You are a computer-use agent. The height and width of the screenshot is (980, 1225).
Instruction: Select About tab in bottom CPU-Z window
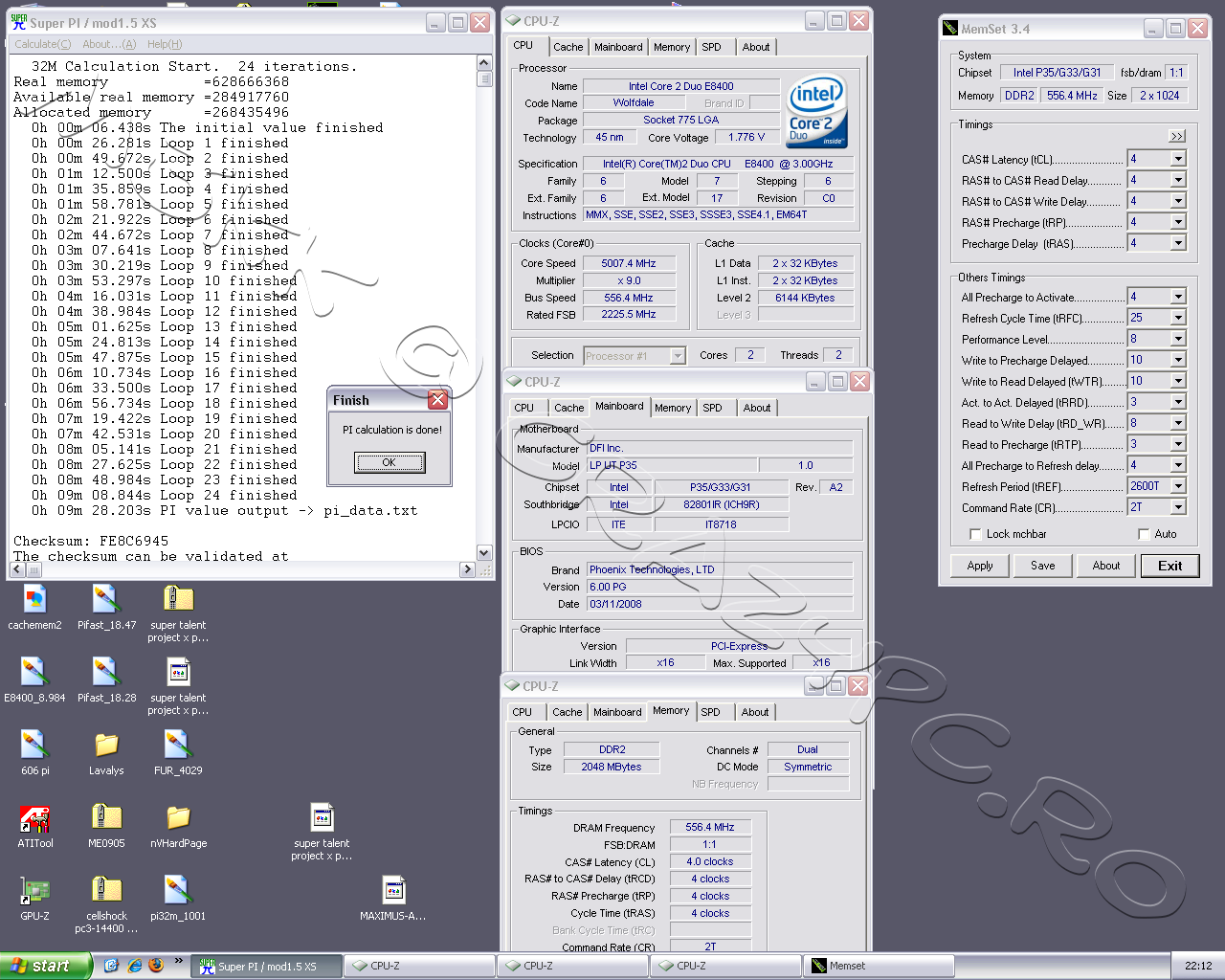tap(755, 712)
